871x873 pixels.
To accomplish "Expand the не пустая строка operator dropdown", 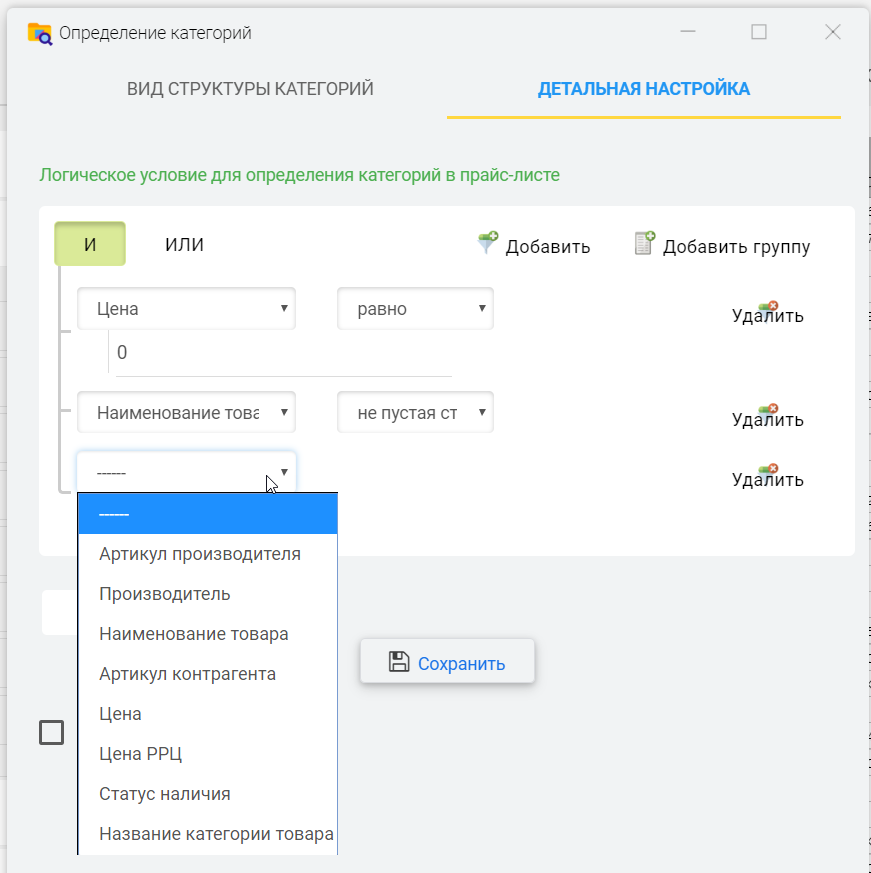I will [x=415, y=412].
